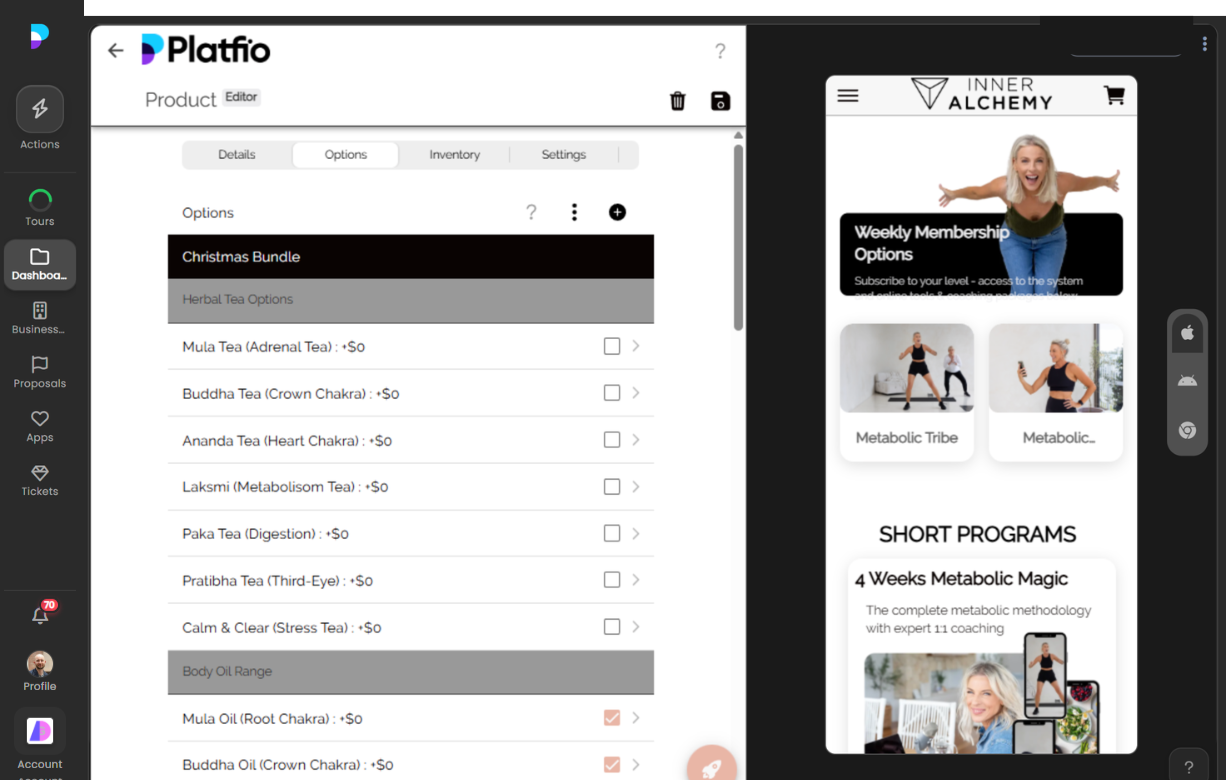Uncheck Mula Oil (Root Chakra)
This screenshot has height=780, width=1228.
[x=611, y=717]
